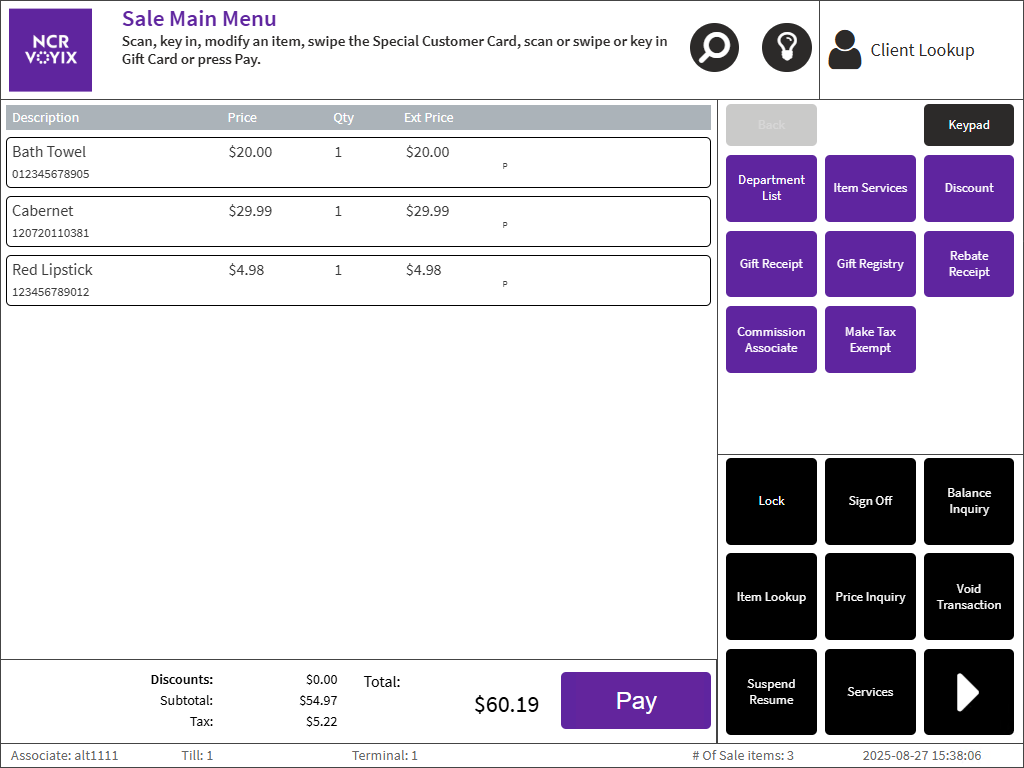Select the Red Lipstick line item

pos(358,280)
